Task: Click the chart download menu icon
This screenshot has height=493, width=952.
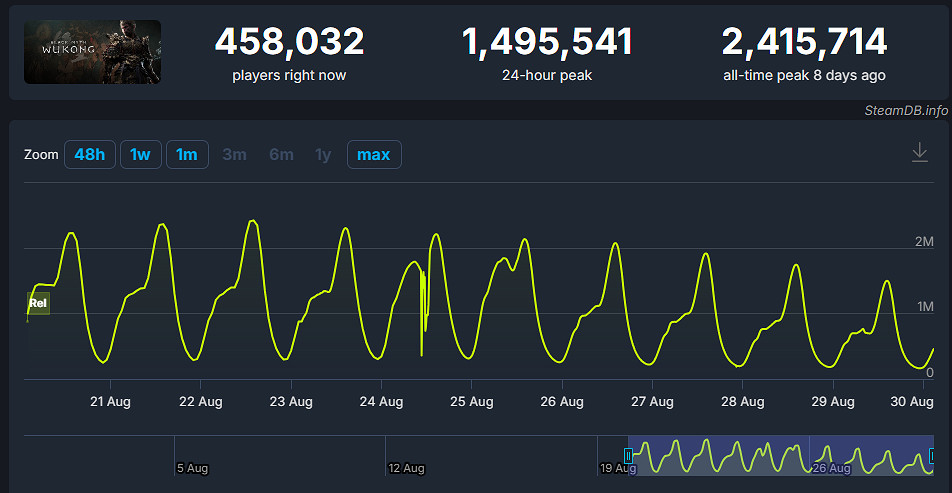Action: (920, 153)
